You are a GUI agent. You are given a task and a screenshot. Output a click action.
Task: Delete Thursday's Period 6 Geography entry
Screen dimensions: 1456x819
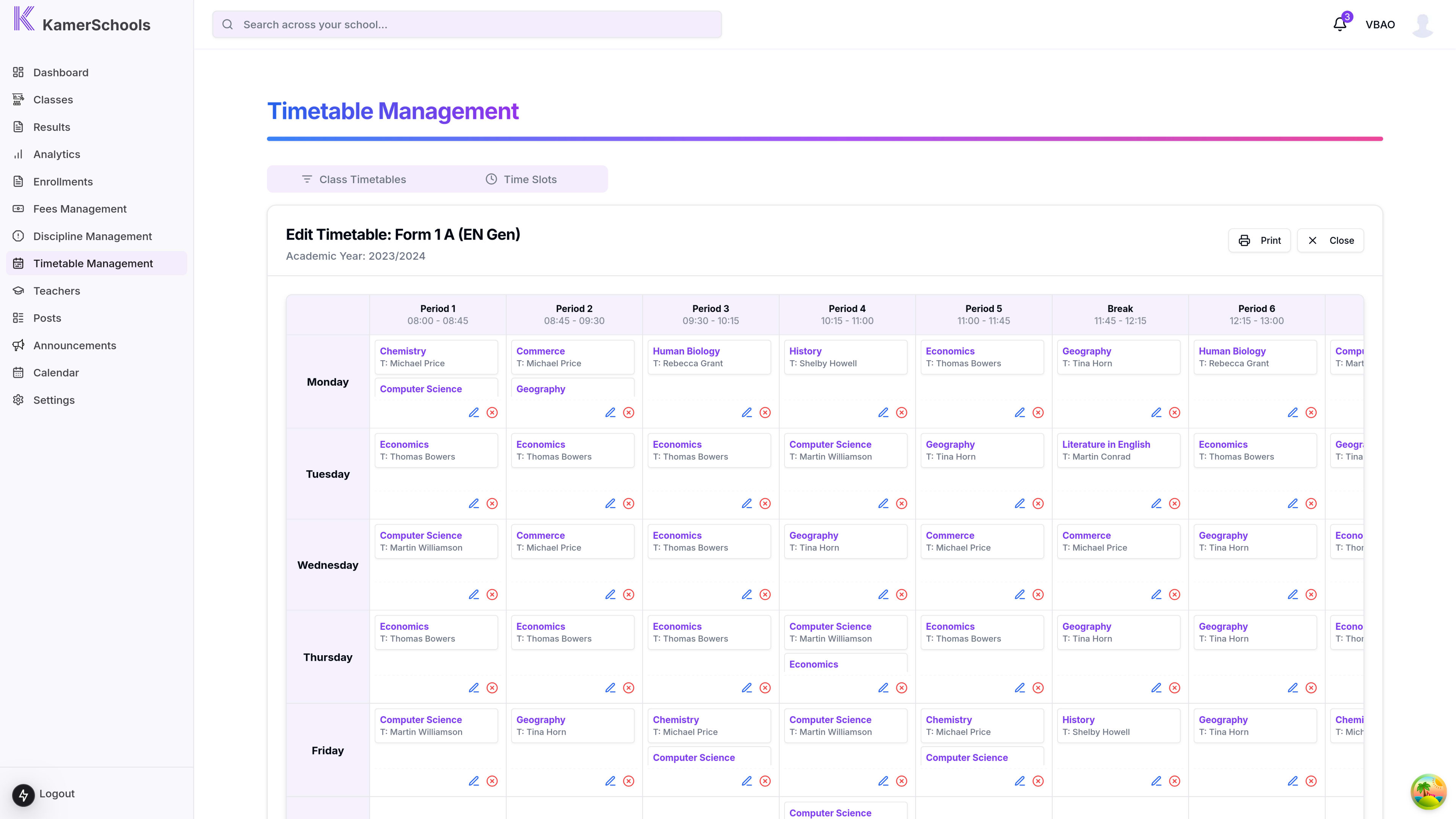(1311, 688)
